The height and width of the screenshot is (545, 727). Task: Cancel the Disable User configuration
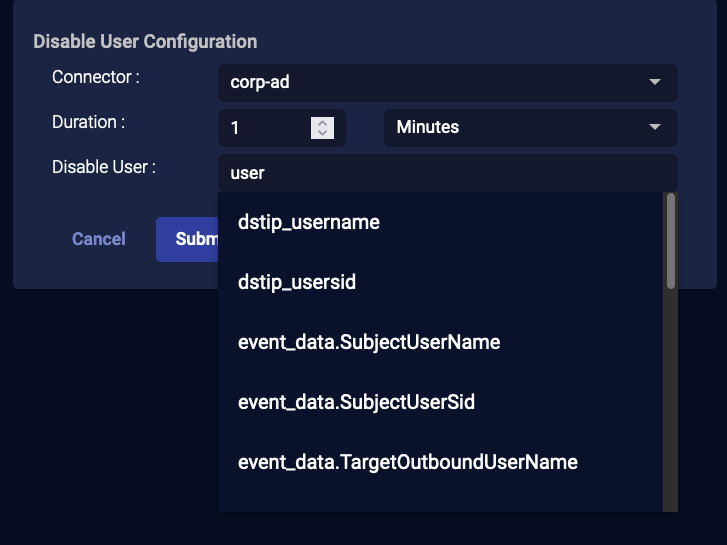pos(99,239)
